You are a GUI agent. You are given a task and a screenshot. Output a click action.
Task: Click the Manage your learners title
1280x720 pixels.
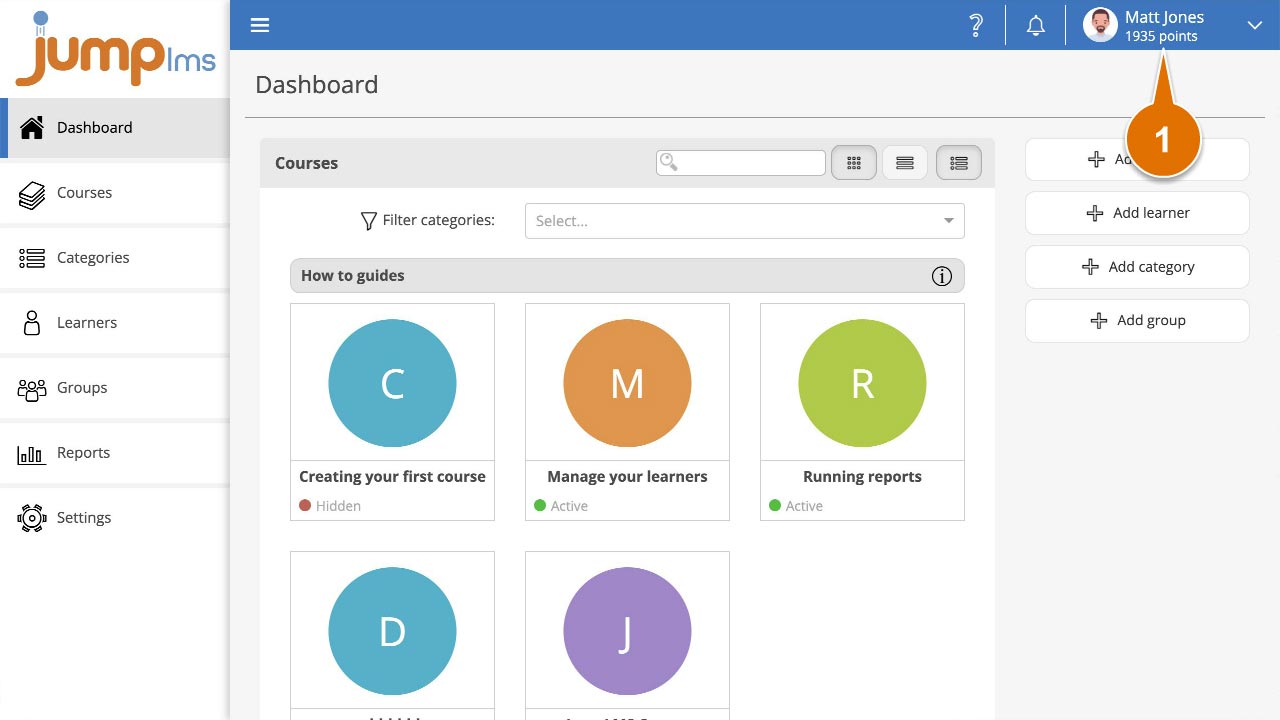click(x=627, y=477)
